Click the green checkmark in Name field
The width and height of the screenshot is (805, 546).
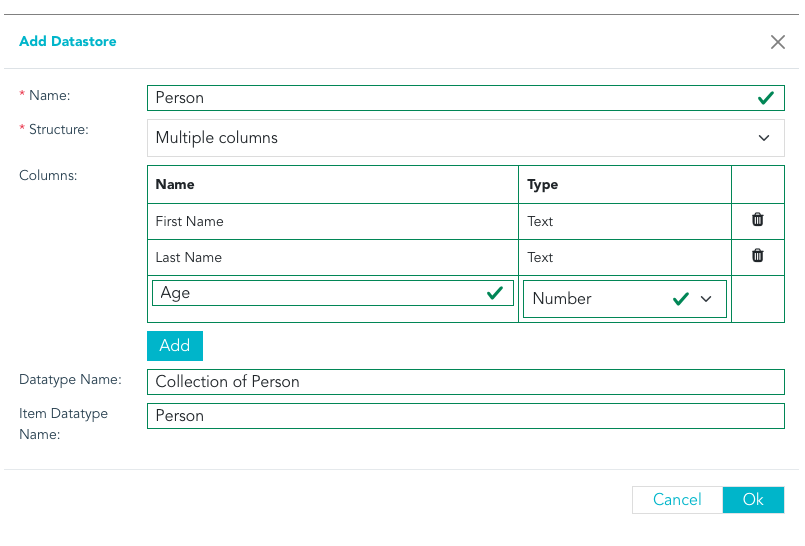click(x=765, y=98)
